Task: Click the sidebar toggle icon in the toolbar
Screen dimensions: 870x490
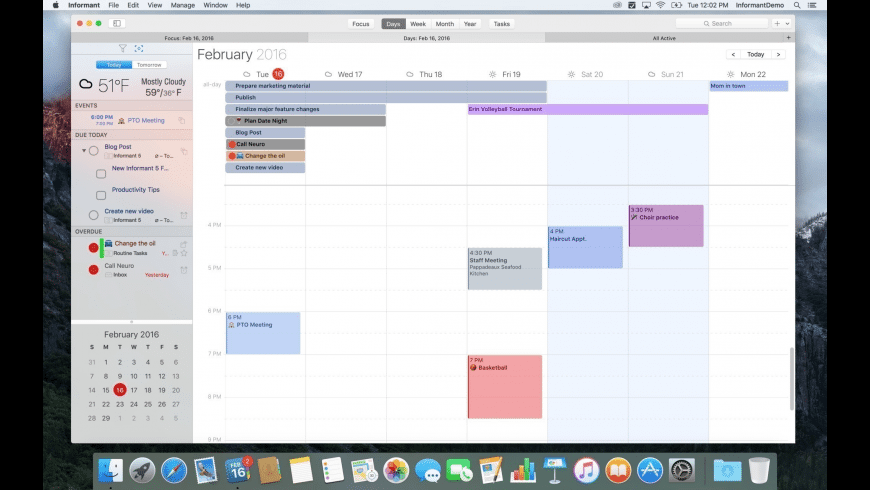Action: 117,23
